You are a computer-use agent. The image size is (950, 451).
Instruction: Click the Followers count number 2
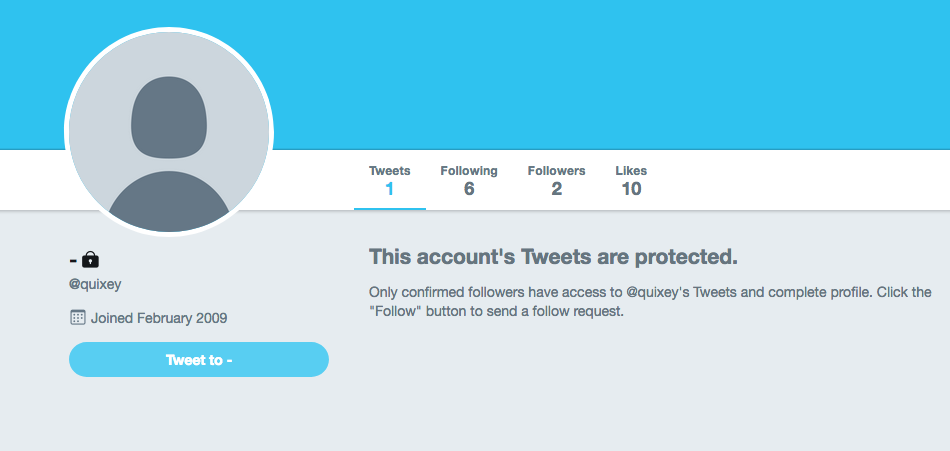[556, 189]
